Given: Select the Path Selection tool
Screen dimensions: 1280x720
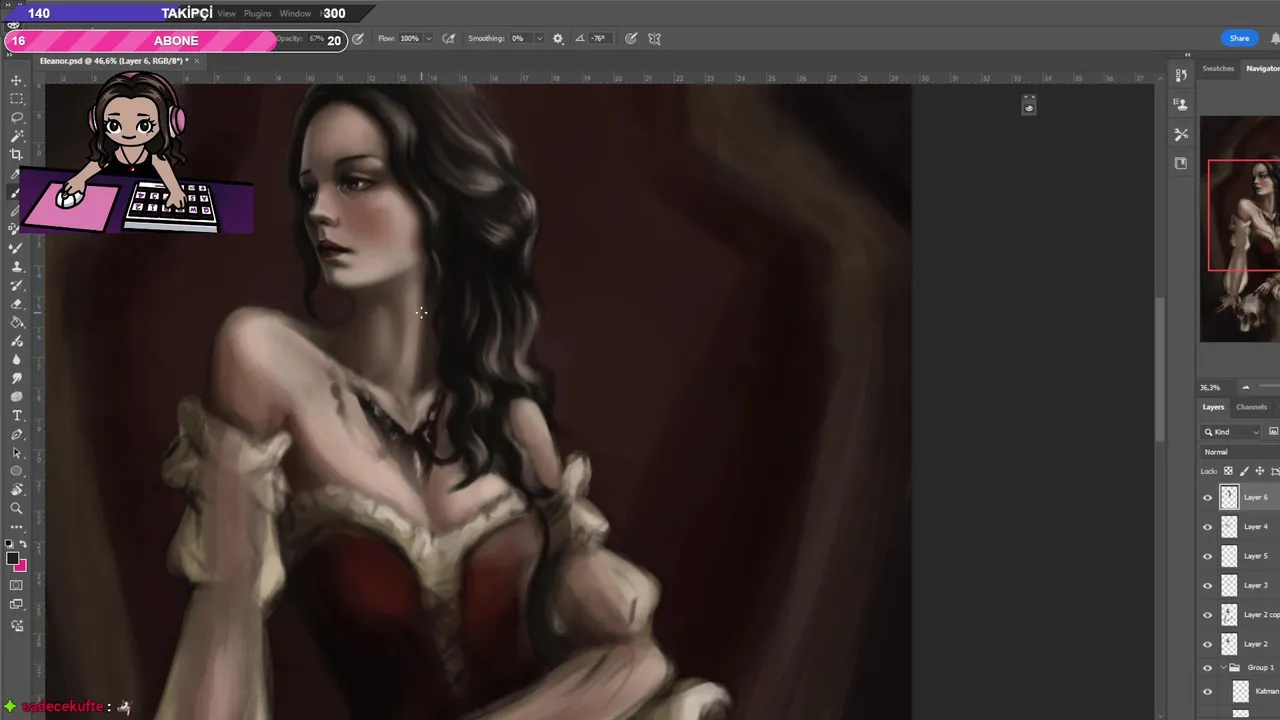Looking at the screenshot, I should tap(16, 453).
